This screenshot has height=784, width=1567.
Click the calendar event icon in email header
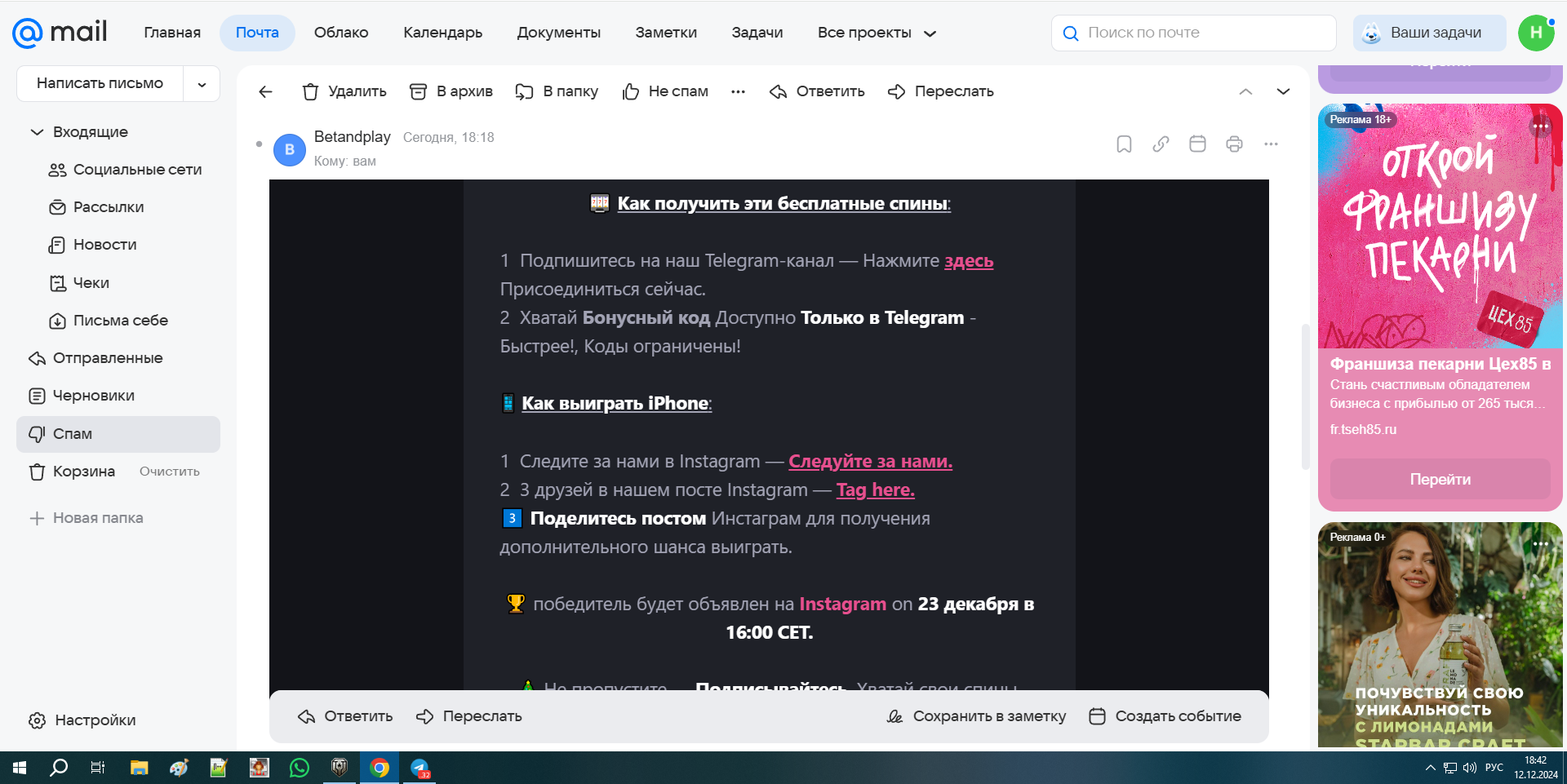pyautogui.click(x=1197, y=144)
